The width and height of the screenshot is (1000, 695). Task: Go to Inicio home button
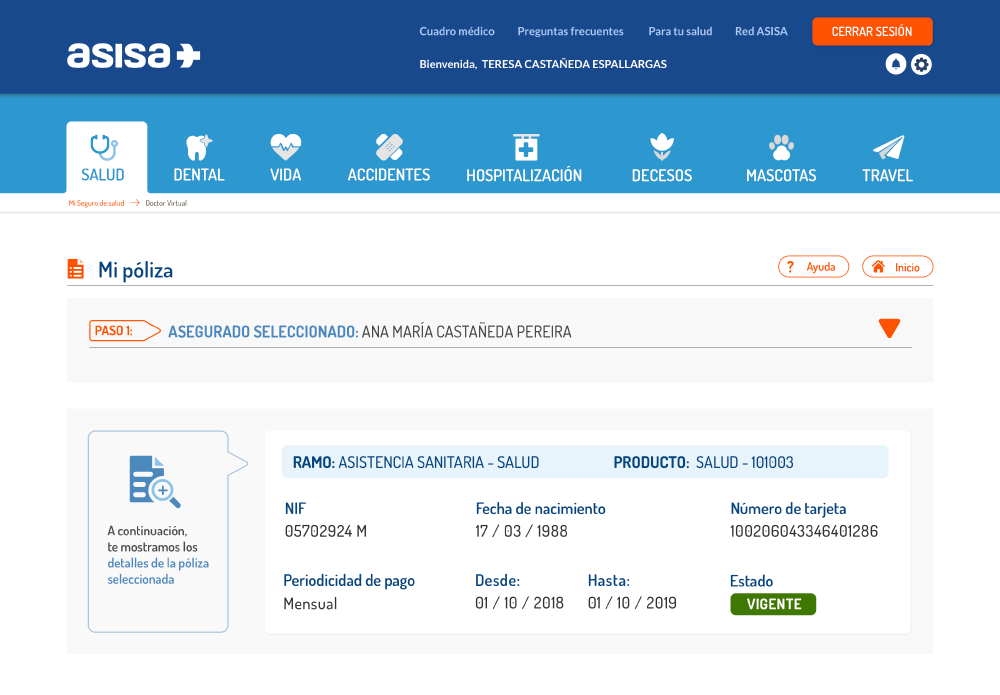[x=897, y=267]
